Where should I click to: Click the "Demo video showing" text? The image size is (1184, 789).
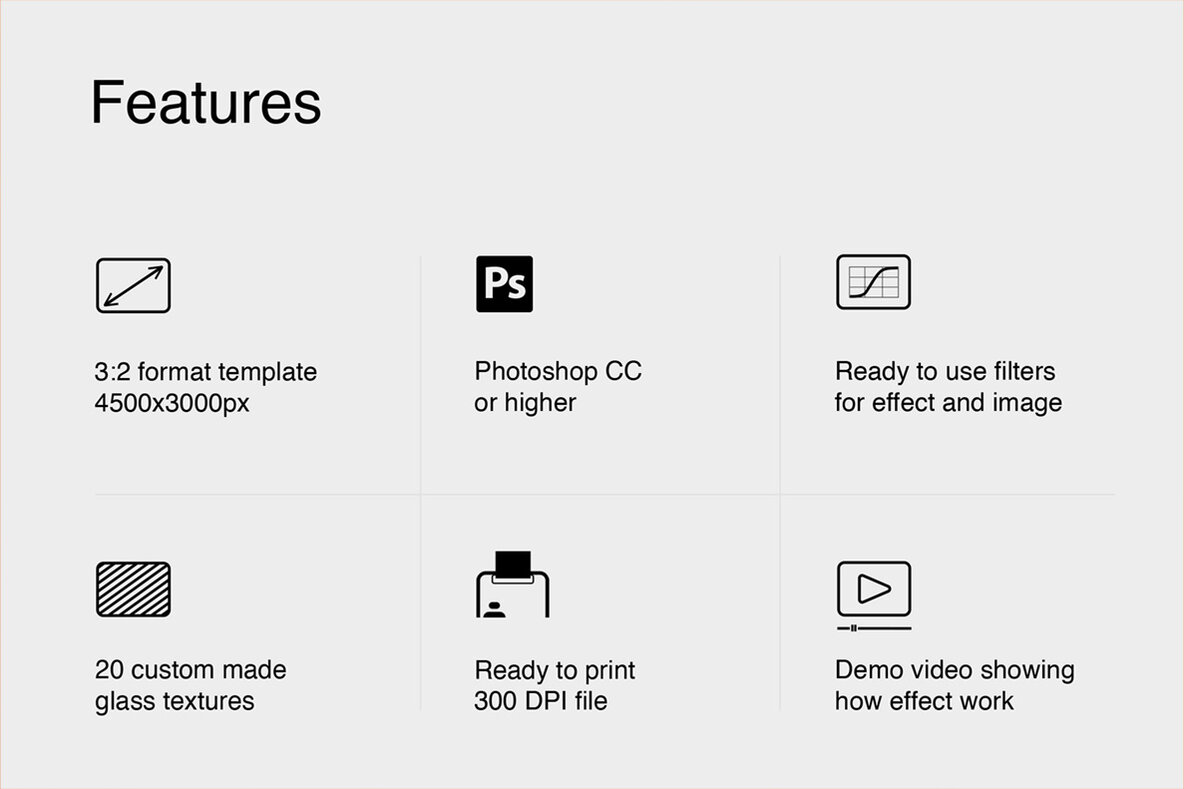pyautogui.click(x=954, y=670)
